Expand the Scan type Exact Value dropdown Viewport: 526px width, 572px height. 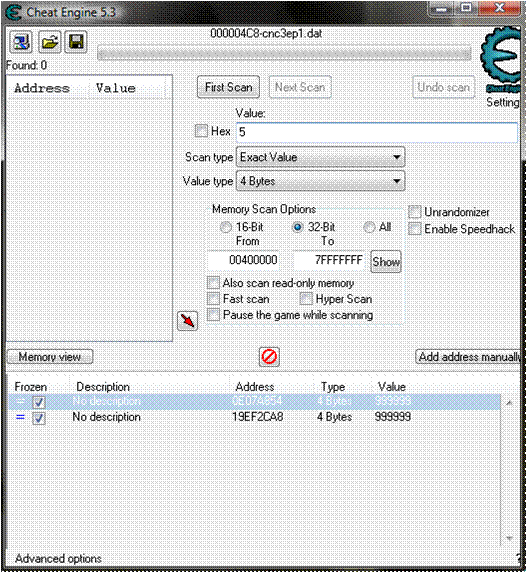[321, 157]
